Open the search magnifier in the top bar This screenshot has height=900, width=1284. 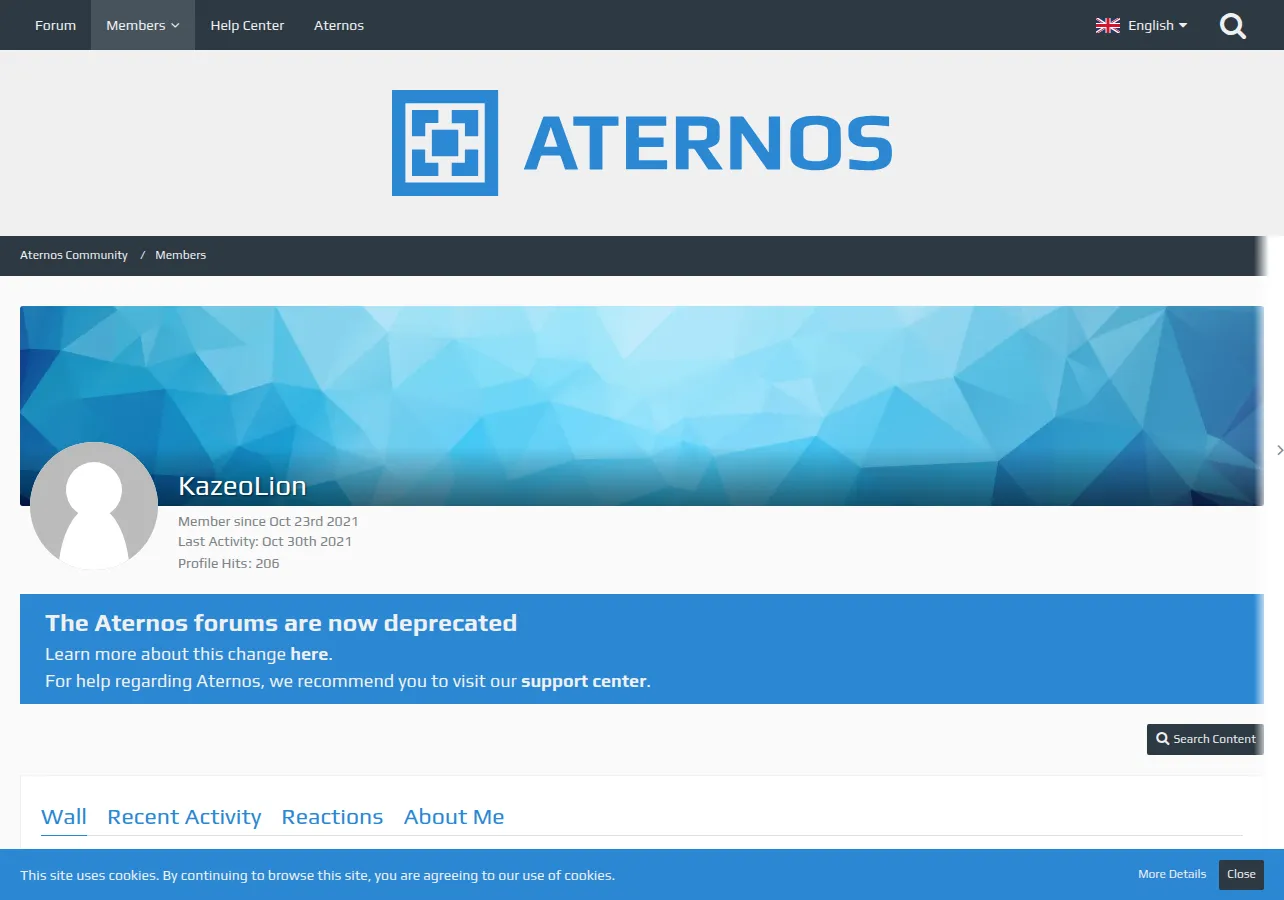(1233, 26)
